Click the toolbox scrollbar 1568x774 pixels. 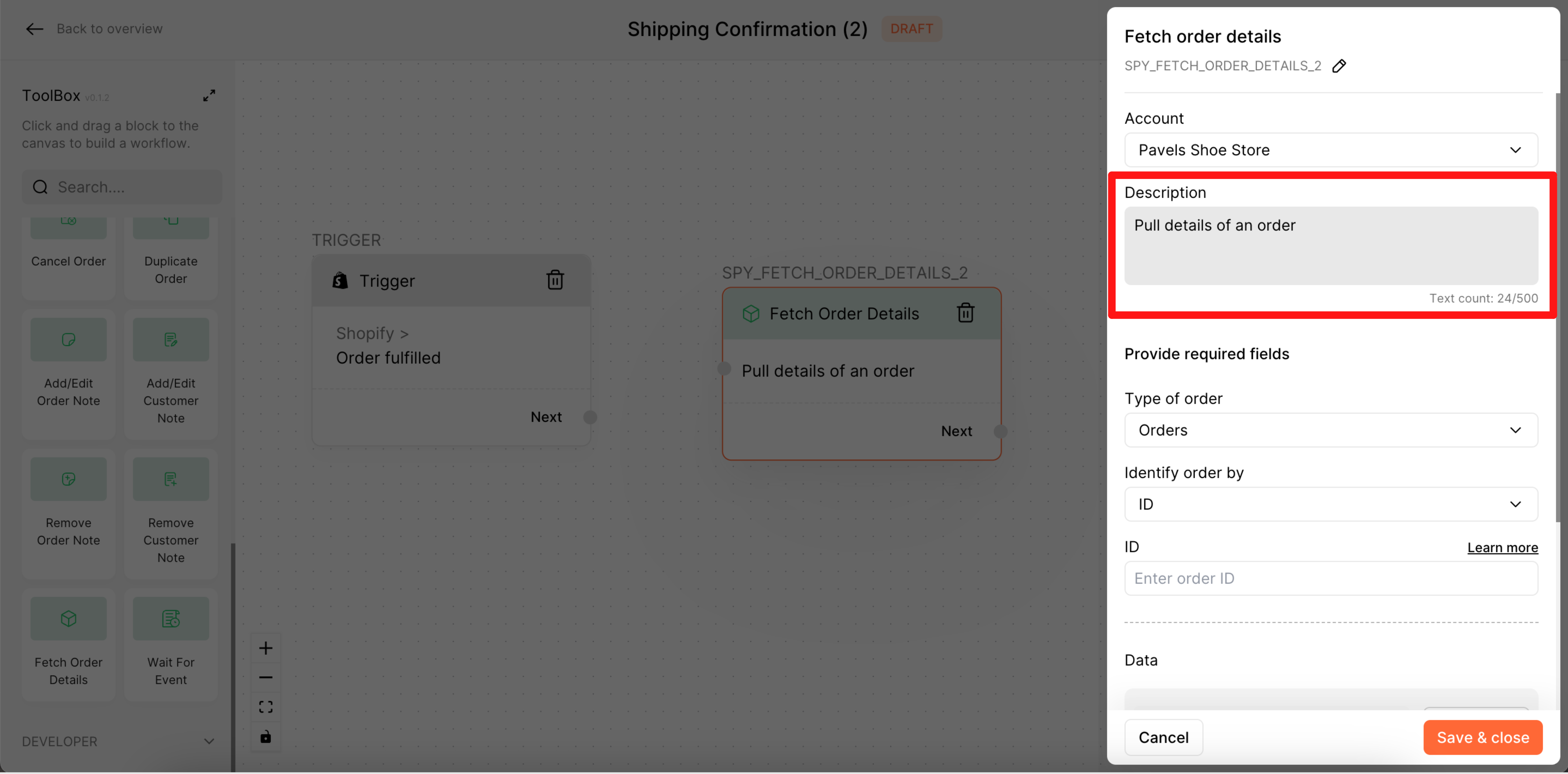tap(233, 657)
